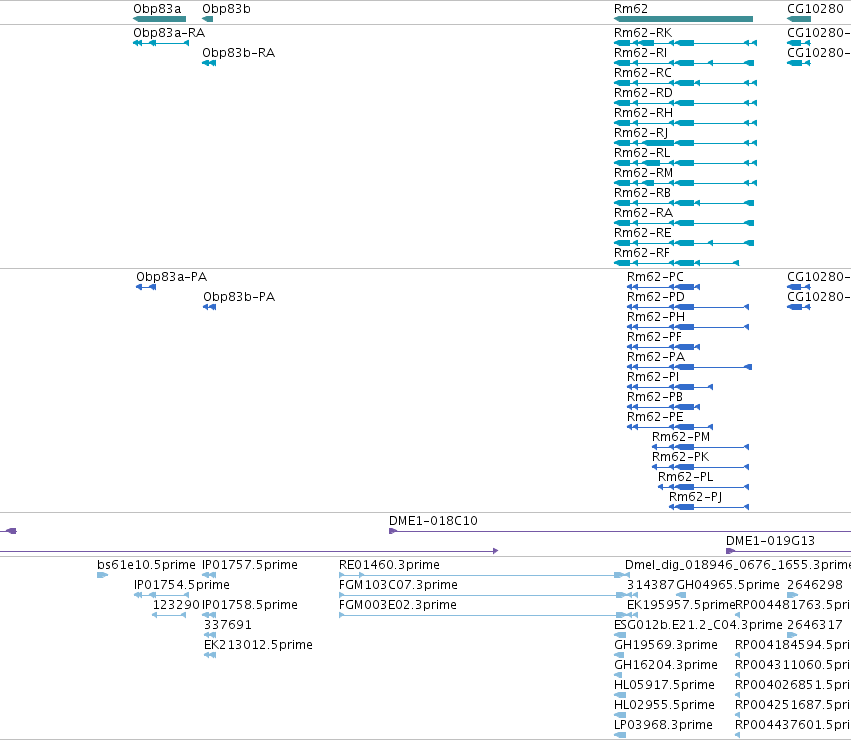
Task: Select the FGM003E02.3prime EST label
Action: point(397,605)
